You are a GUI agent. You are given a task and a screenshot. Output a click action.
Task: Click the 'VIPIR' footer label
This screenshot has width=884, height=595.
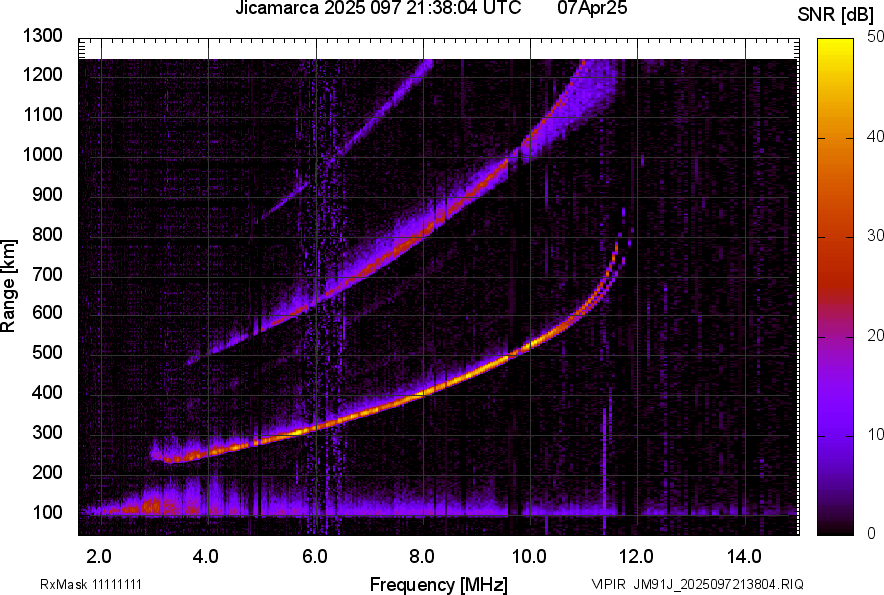click(608, 584)
